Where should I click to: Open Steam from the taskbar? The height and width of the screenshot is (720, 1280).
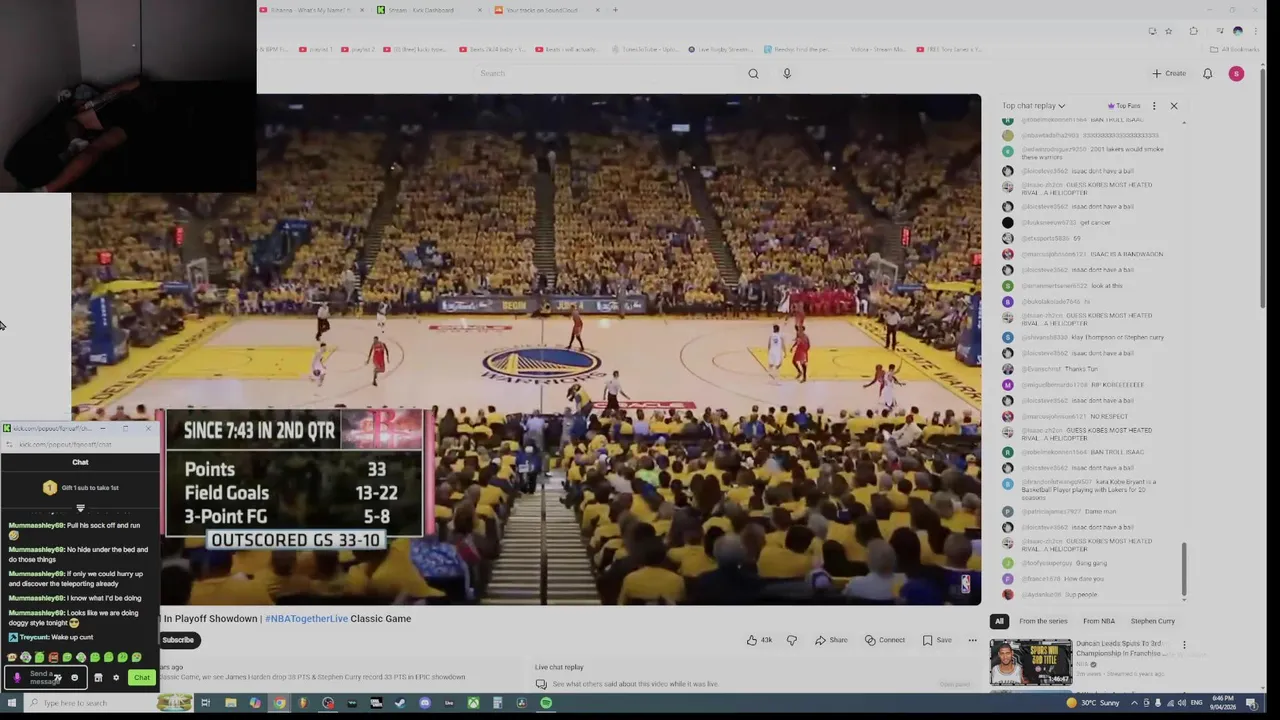[x=400, y=703]
